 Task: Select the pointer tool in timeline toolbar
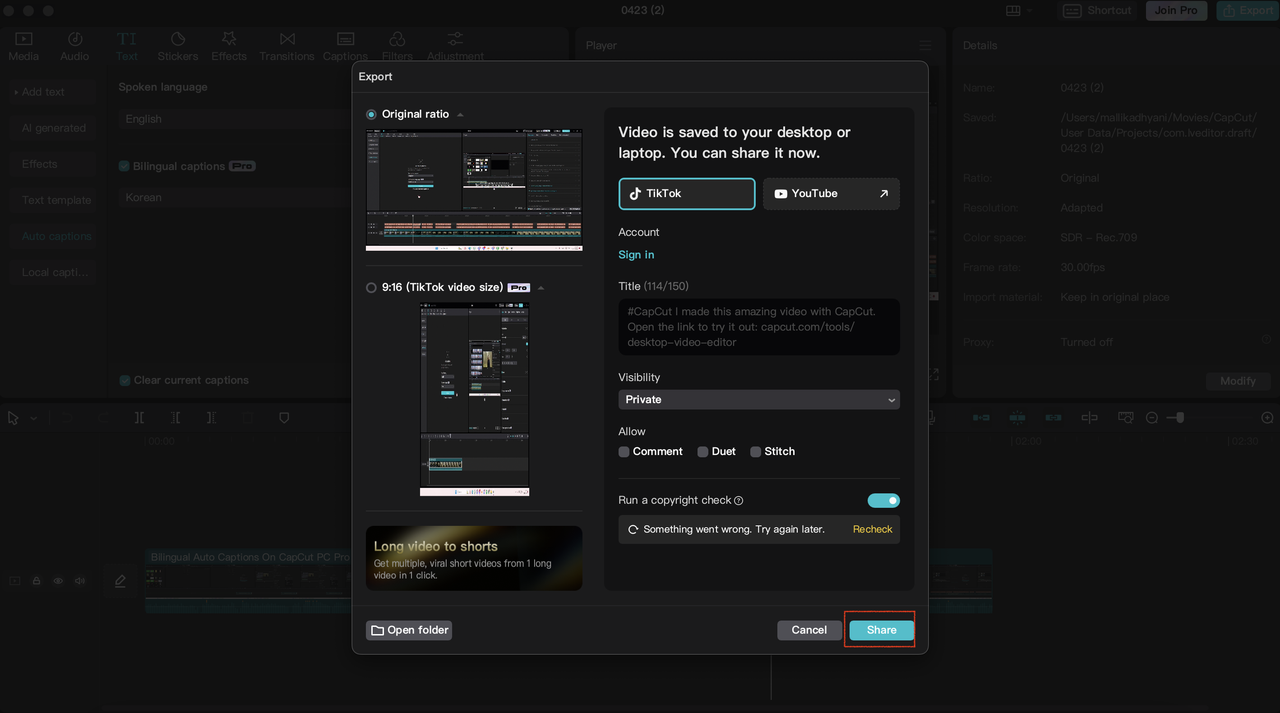coord(13,418)
